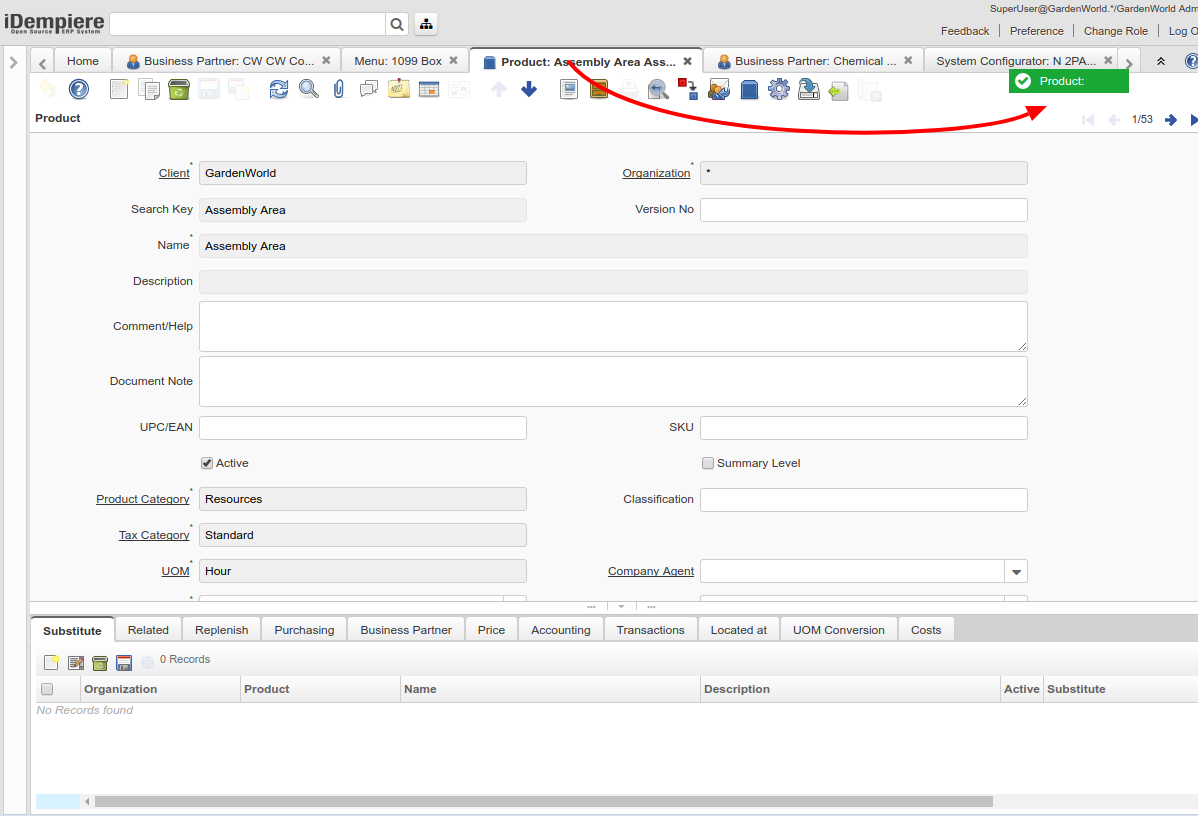
Task: Click into the UPC/EAN input field
Action: tap(362, 428)
